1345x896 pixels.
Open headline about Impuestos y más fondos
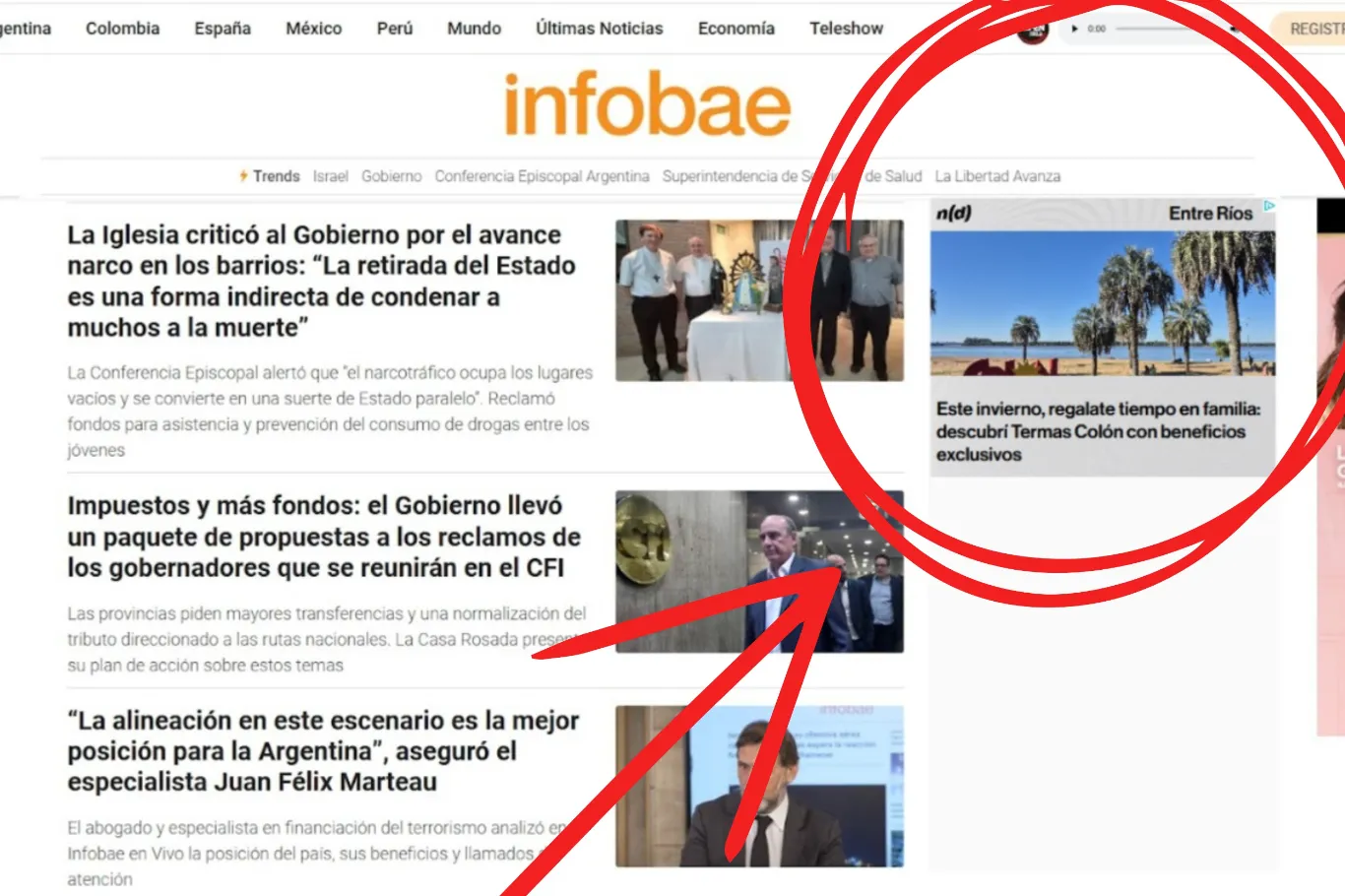[x=324, y=537]
